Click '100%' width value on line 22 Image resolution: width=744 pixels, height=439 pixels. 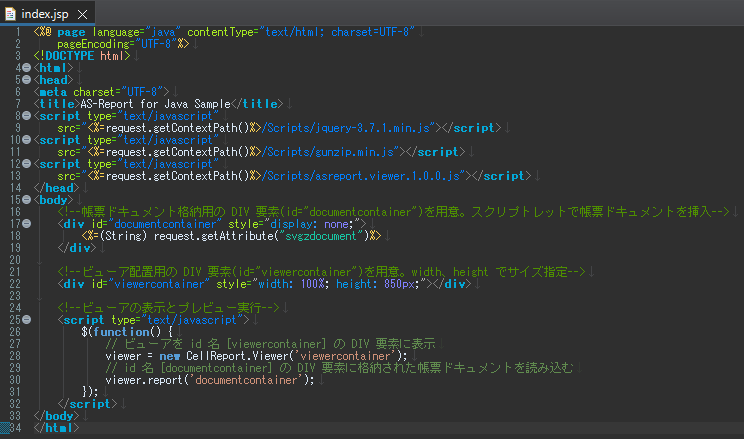point(313,284)
